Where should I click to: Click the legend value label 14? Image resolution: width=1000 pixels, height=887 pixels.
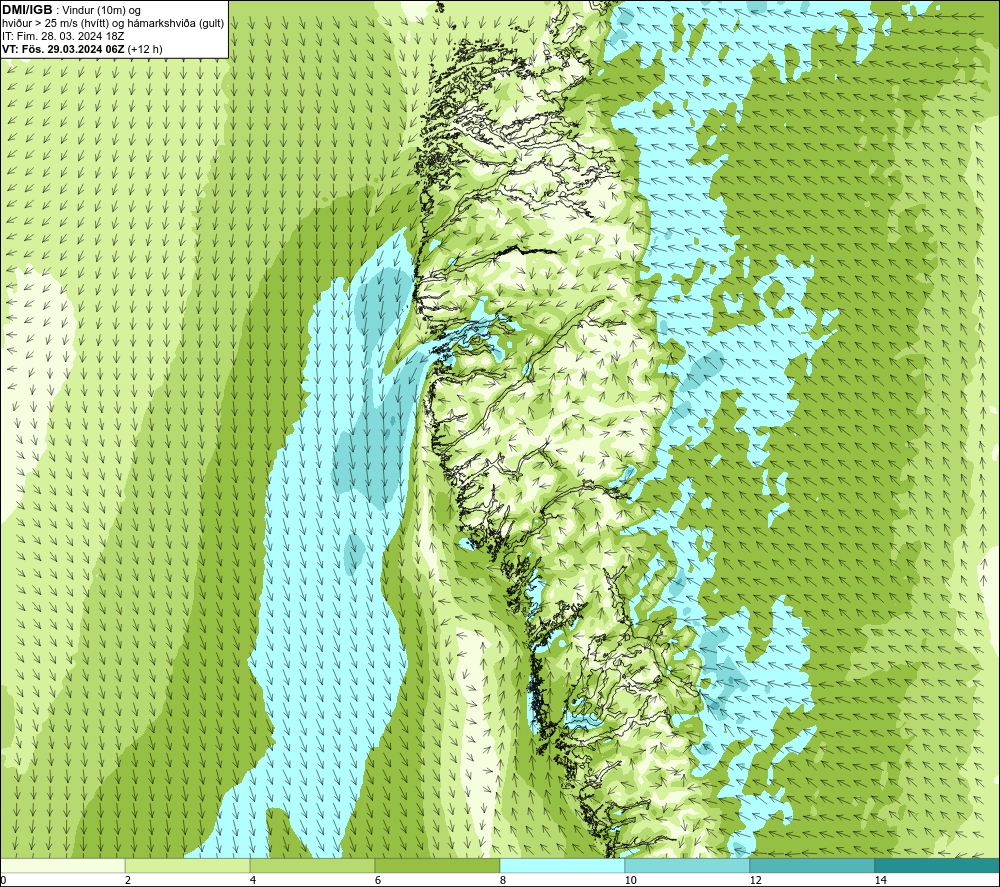click(x=880, y=880)
